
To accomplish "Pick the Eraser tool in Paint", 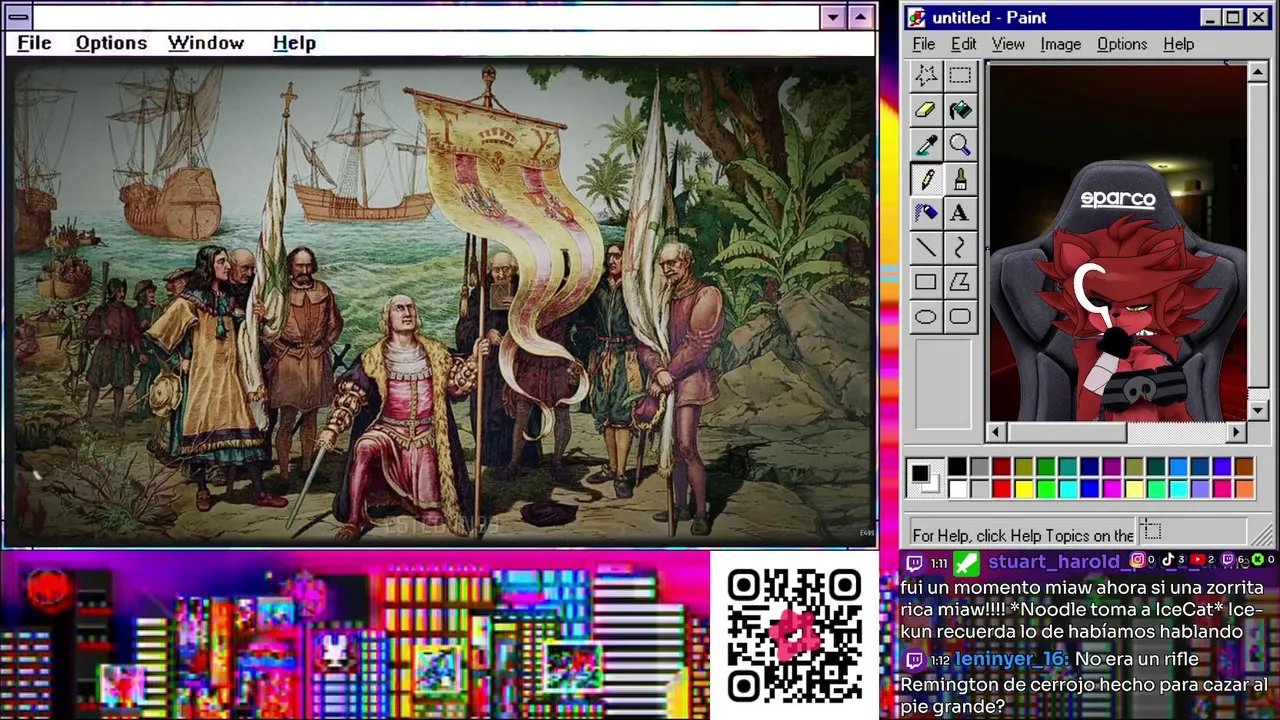I will click(925, 110).
